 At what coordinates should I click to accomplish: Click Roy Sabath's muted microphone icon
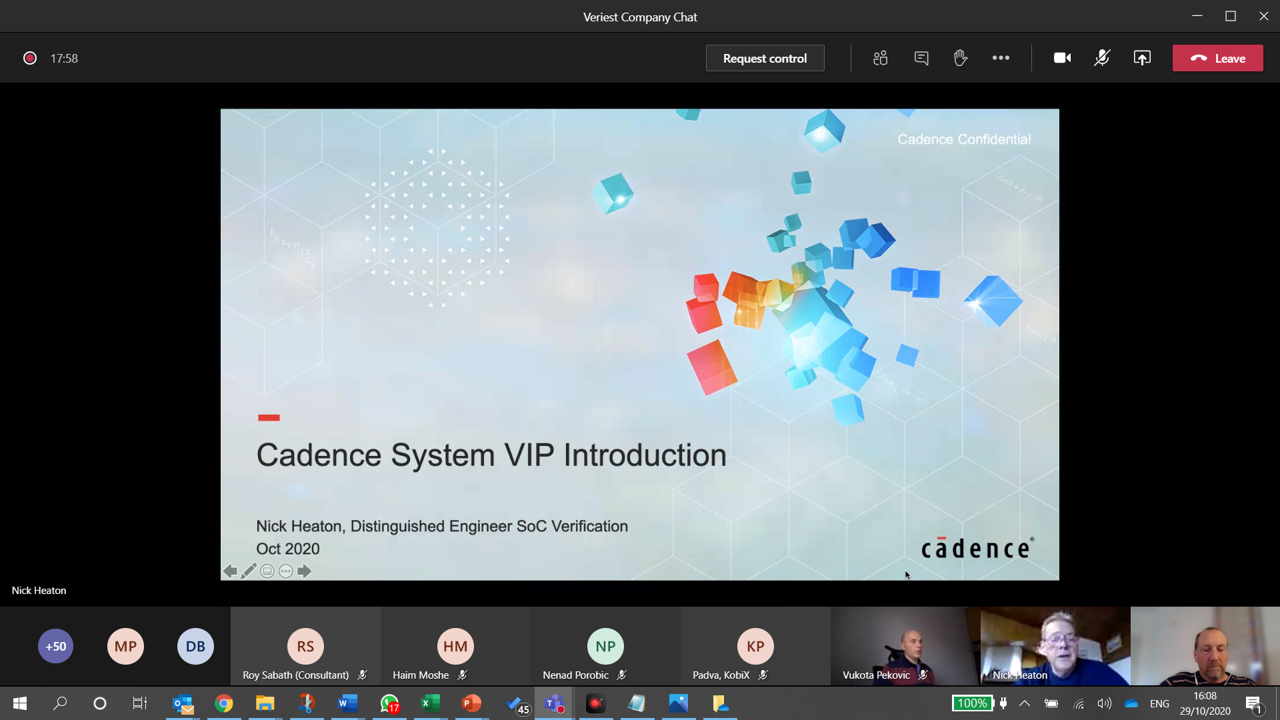click(362, 675)
